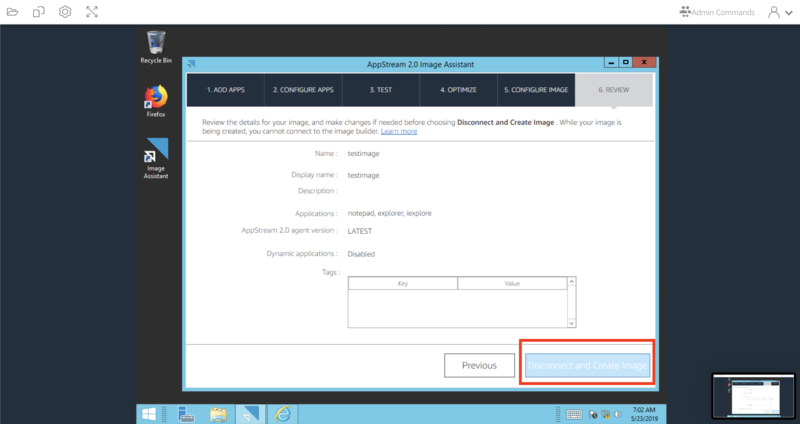Image resolution: width=800 pixels, height=424 pixels.
Task: Click the Tags table scroll up arrow
Action: pyautogui.click(x=571, y=281)
